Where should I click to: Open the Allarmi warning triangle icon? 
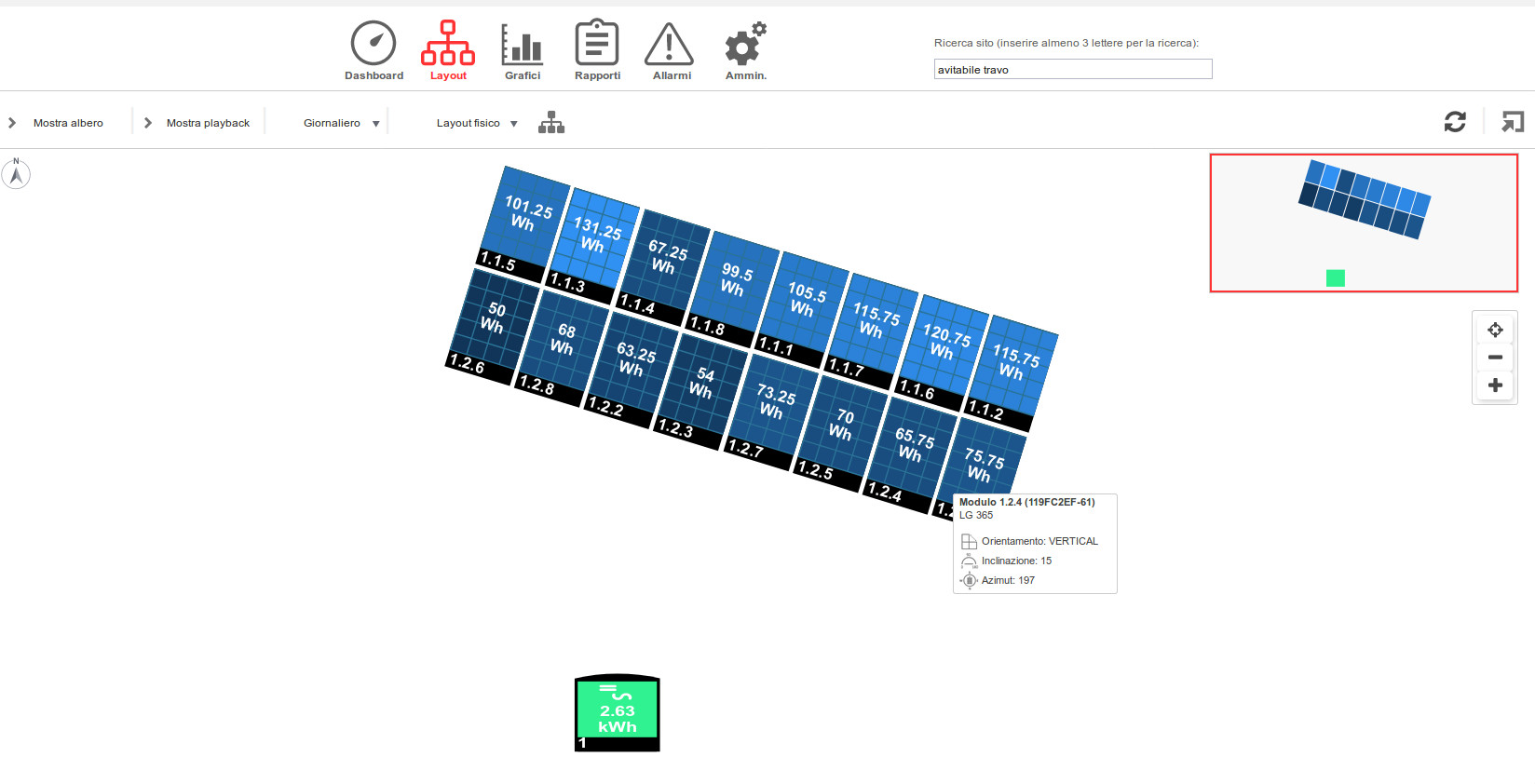(x=671, y=44)
